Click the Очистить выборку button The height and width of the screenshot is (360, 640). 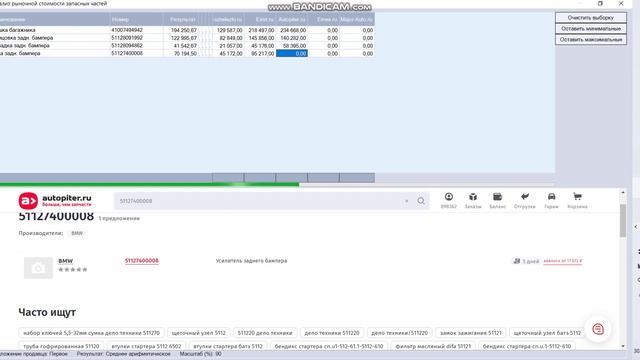tap(591, 18)
